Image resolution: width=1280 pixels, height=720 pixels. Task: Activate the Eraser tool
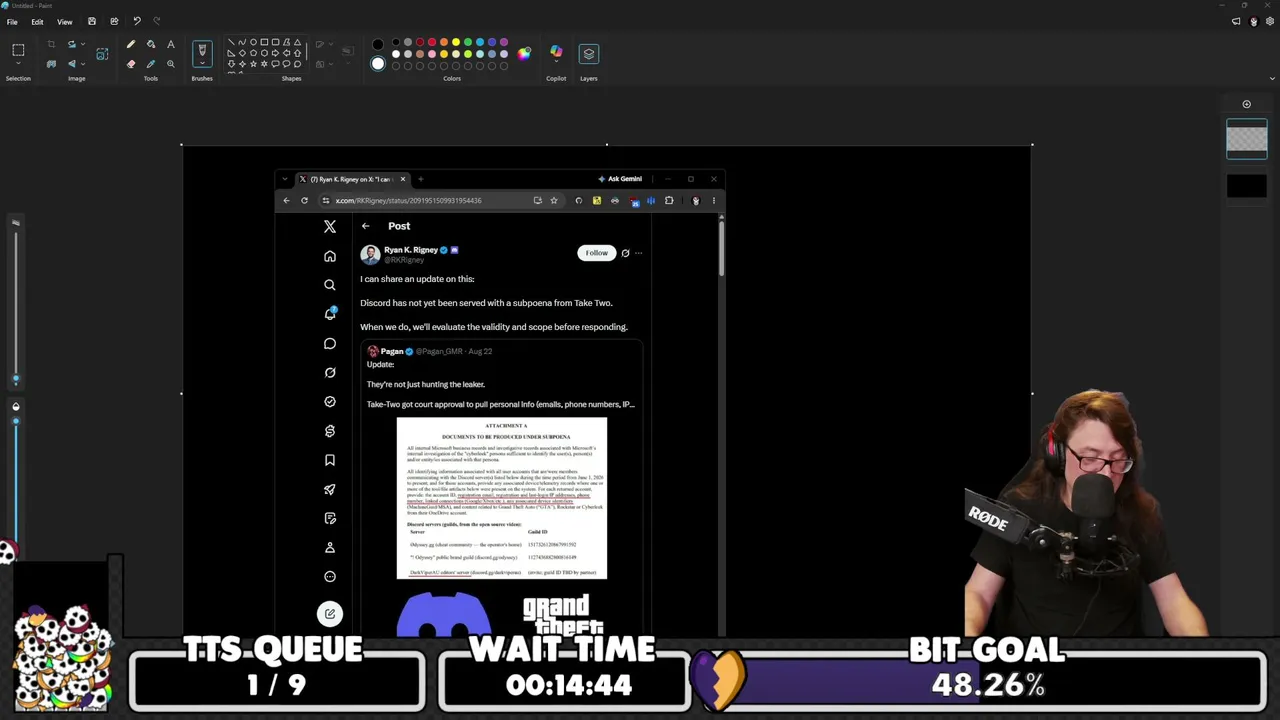(x=131, y=64)
